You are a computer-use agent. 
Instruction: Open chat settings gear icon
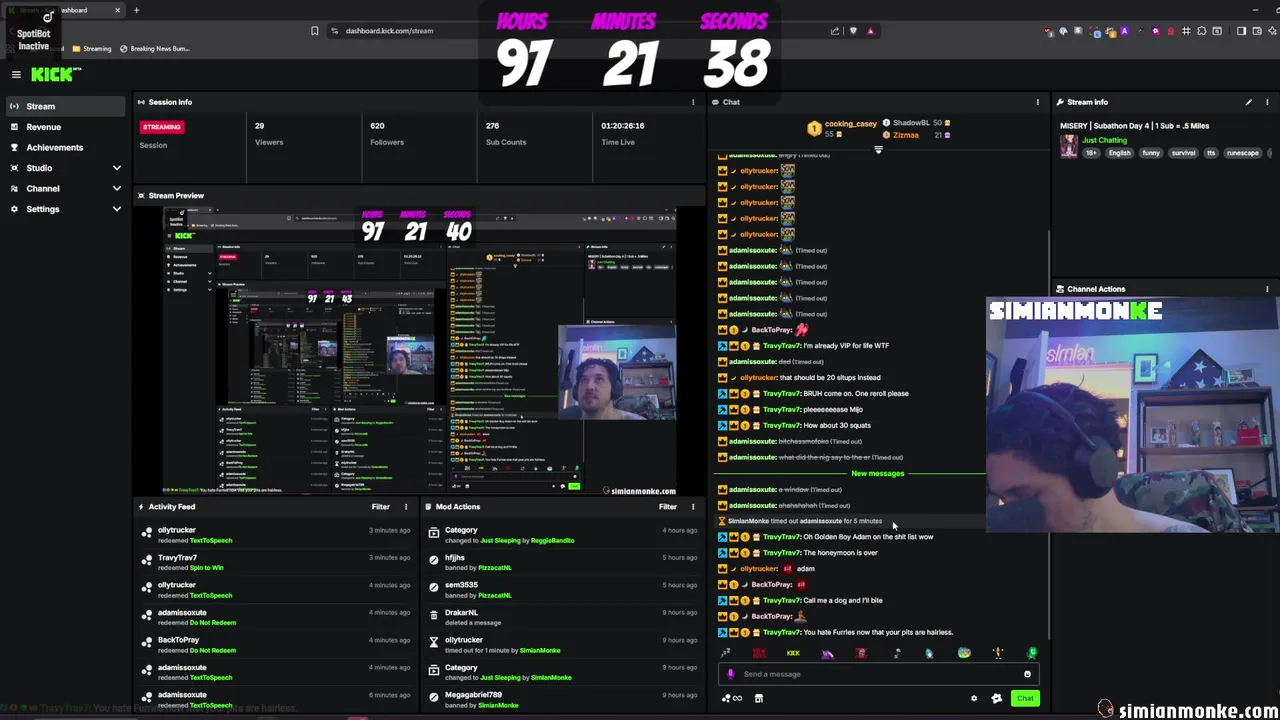pyautogui.click(x=974, y=698)
